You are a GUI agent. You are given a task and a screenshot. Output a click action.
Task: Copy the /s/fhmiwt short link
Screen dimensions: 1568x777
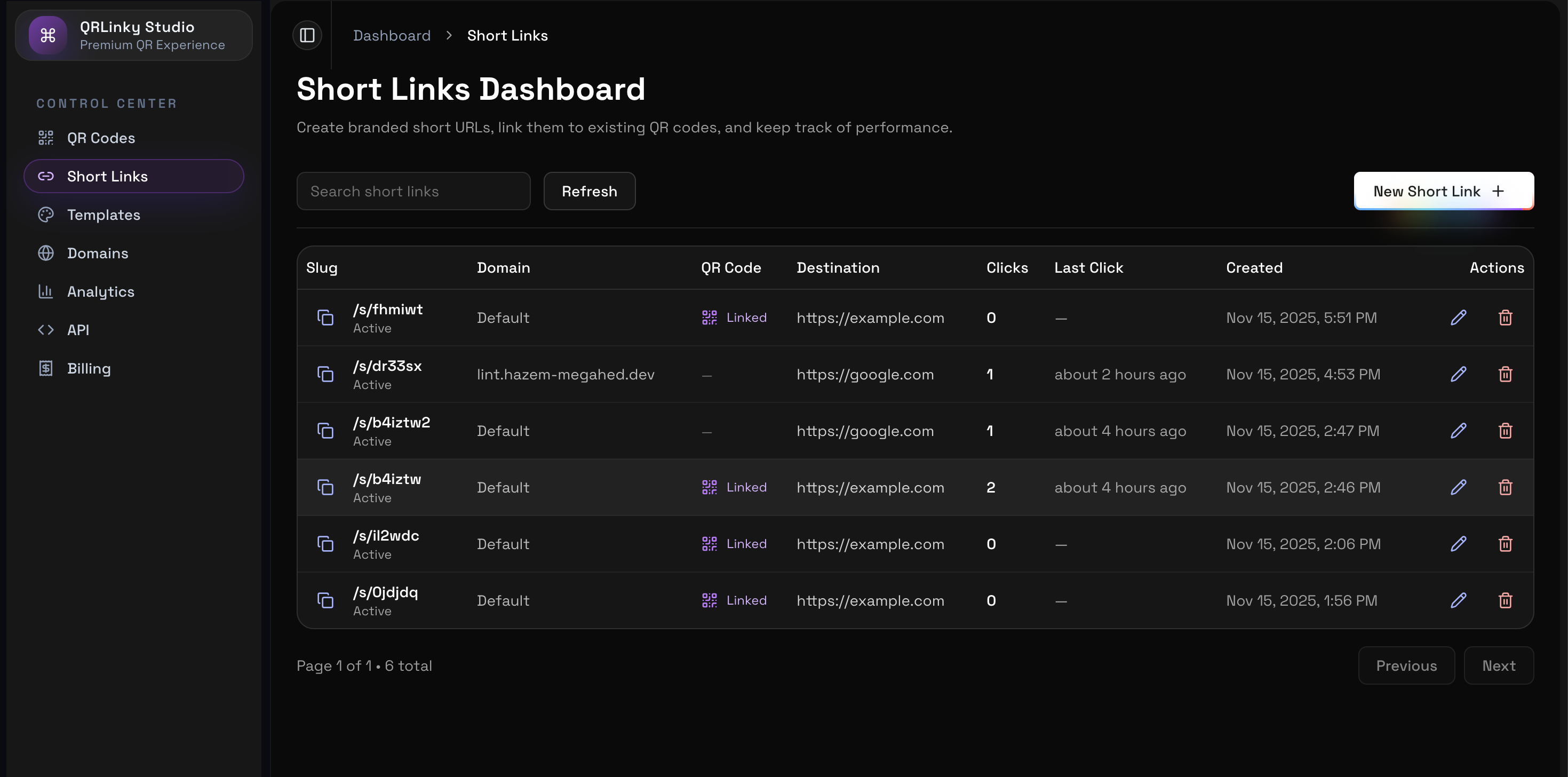pyautogui.click(x=327, y=317)
